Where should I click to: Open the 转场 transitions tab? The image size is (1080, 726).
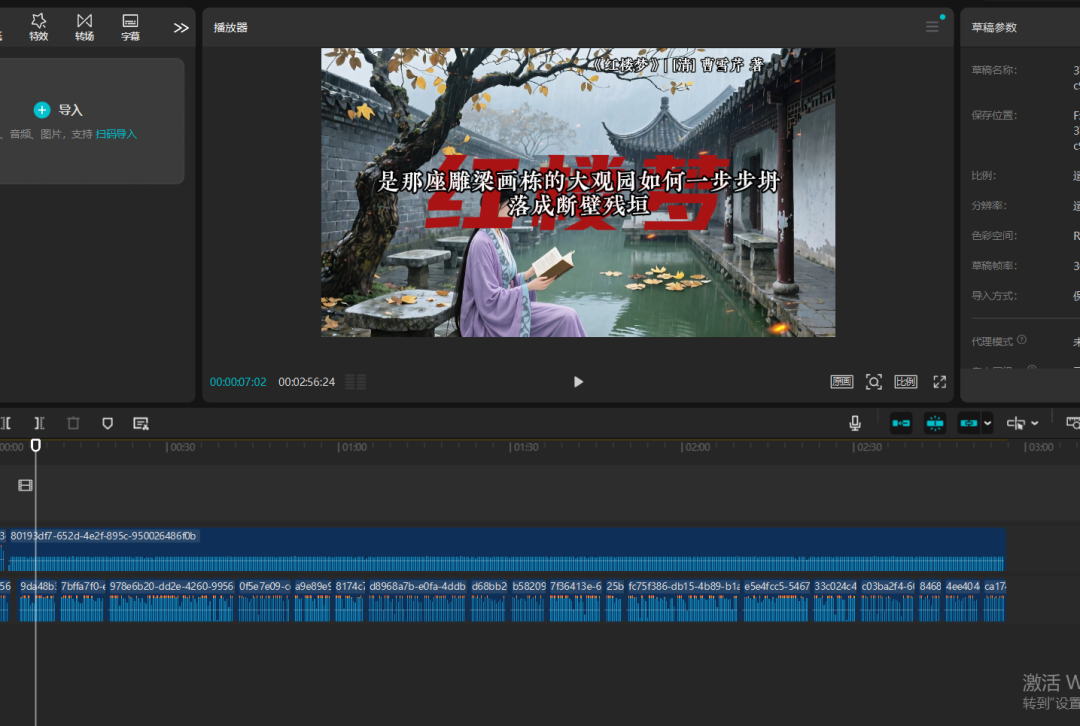85,28
